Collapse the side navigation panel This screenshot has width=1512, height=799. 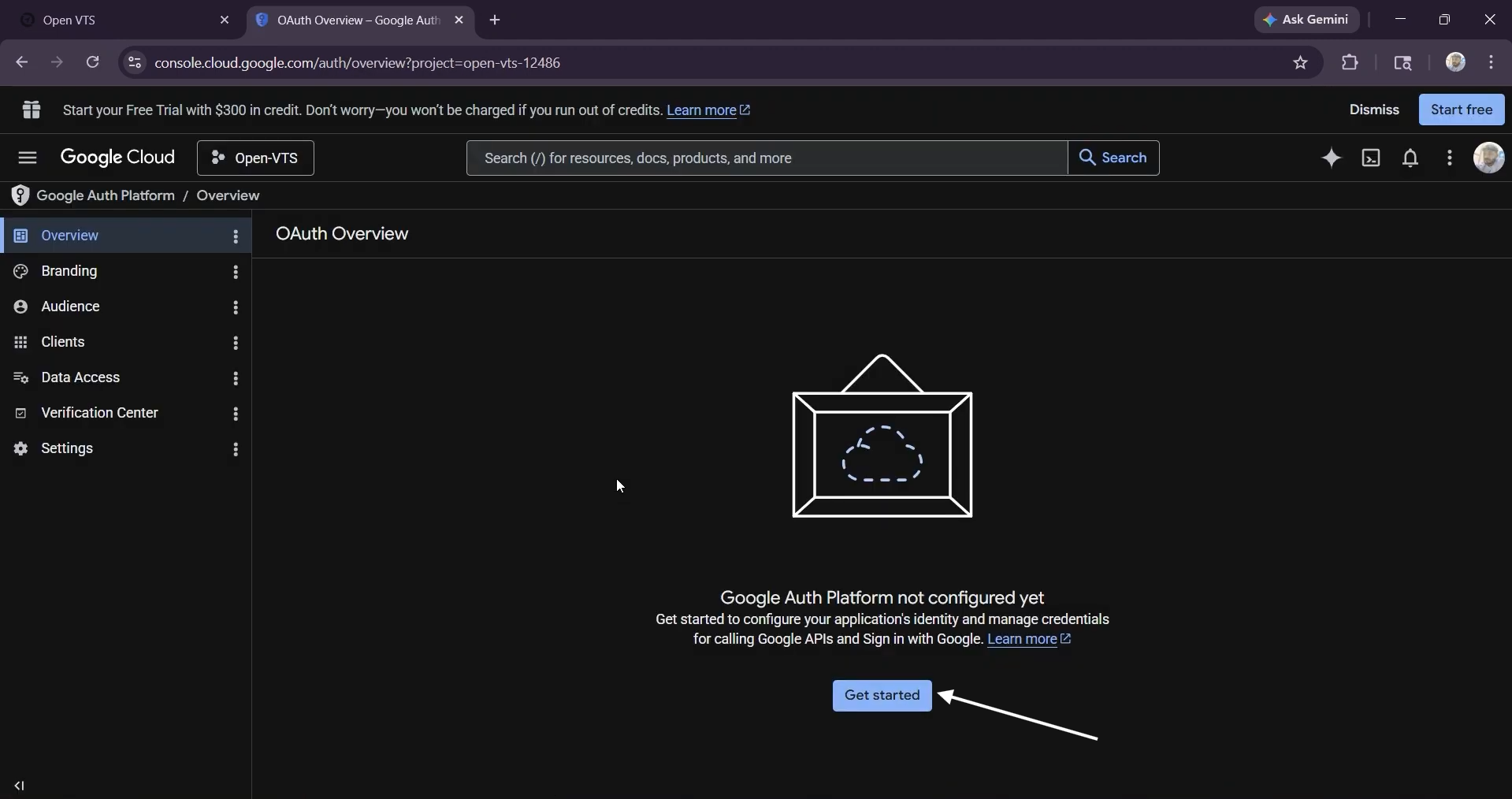click(x=20, y=786)
